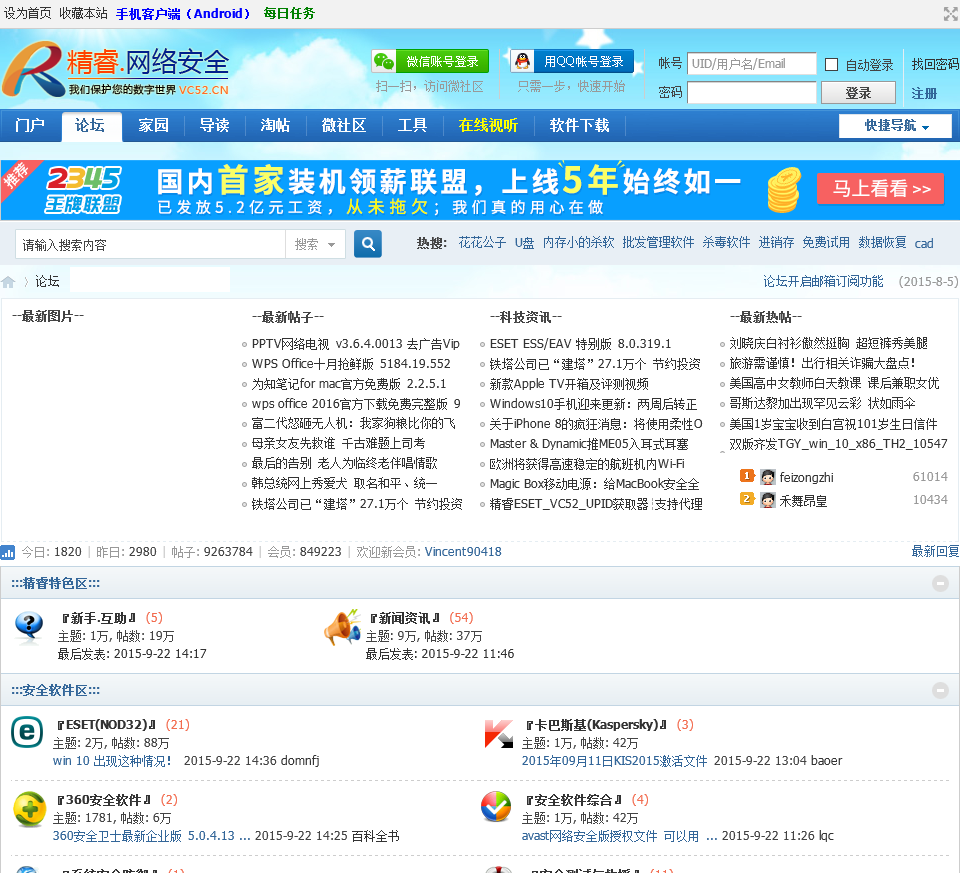Log in with the QQ account button
Viewport: 960px width, 873px height.
pos(571,61)
